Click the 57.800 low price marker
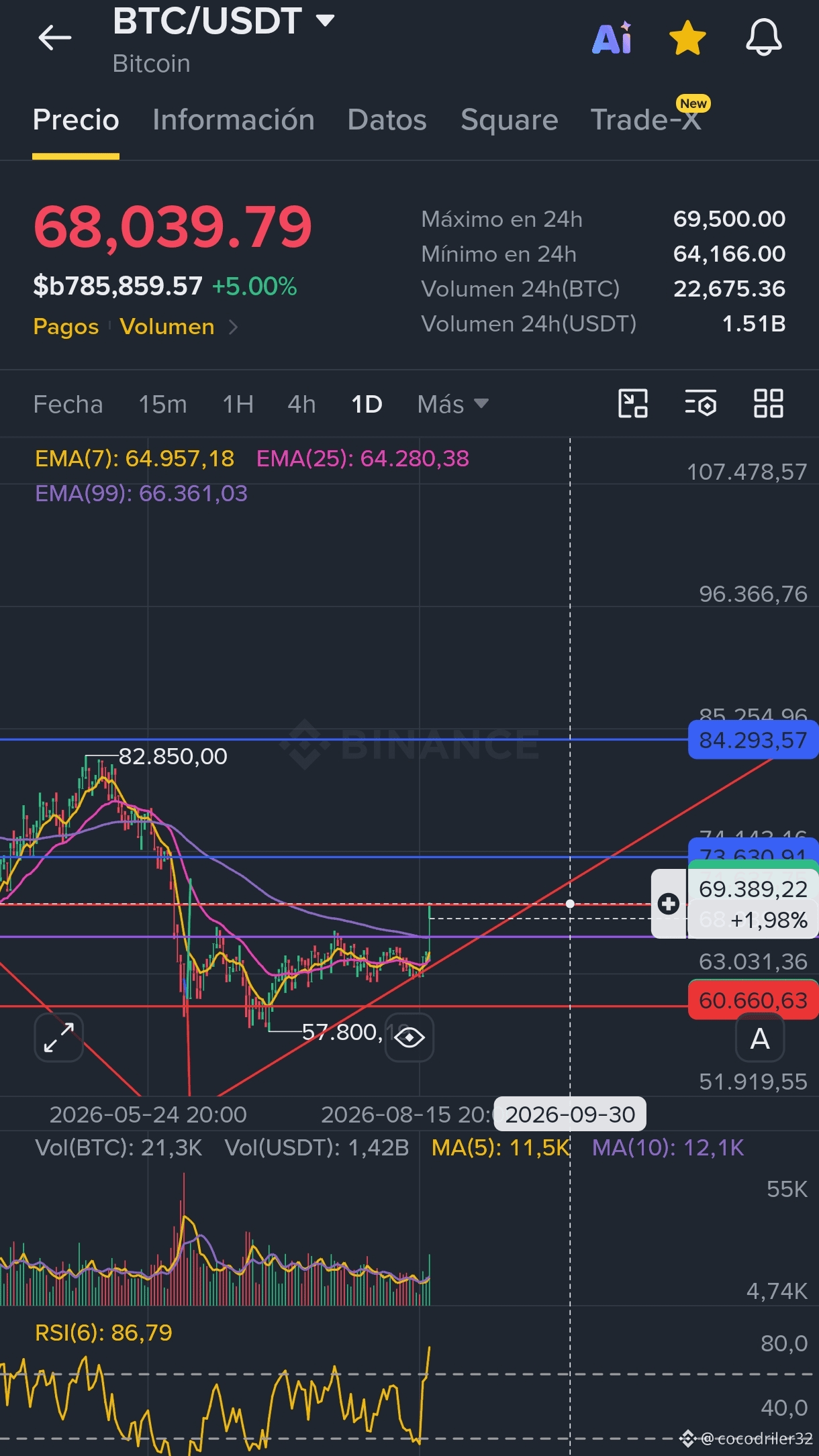The image size is (819, 1456). coord(342,1032)
